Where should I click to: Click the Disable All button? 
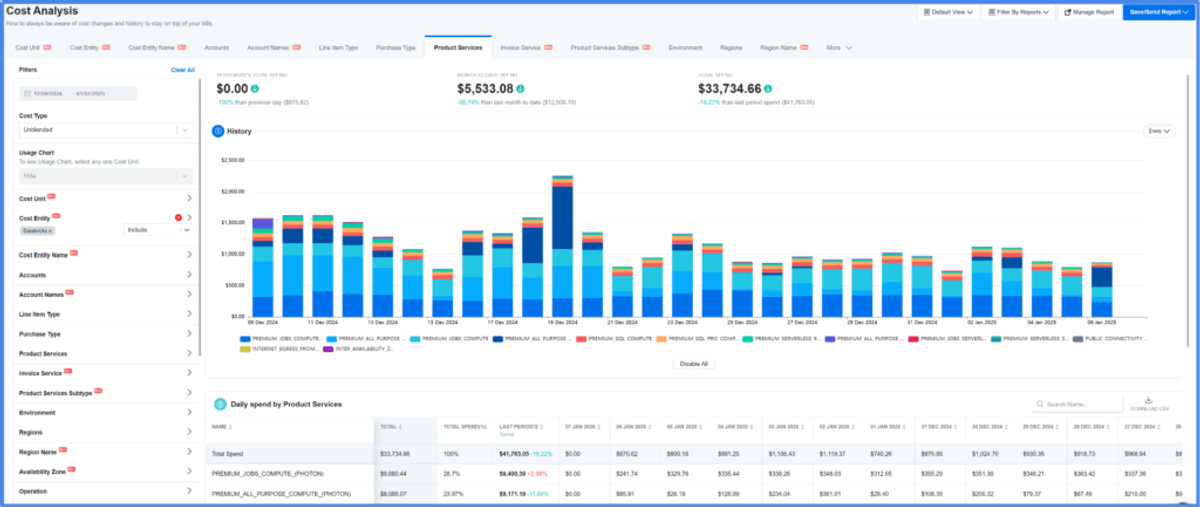693,364
